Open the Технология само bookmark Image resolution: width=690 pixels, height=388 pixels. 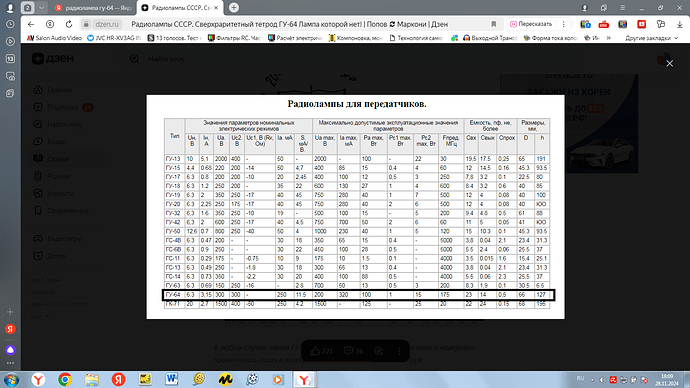pyautogui.click(x=416, y=38)
